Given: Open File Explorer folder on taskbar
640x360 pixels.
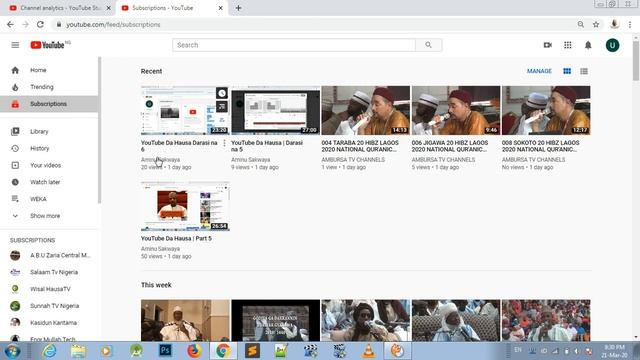Looking at the screenshot, I should pos(78,351).
